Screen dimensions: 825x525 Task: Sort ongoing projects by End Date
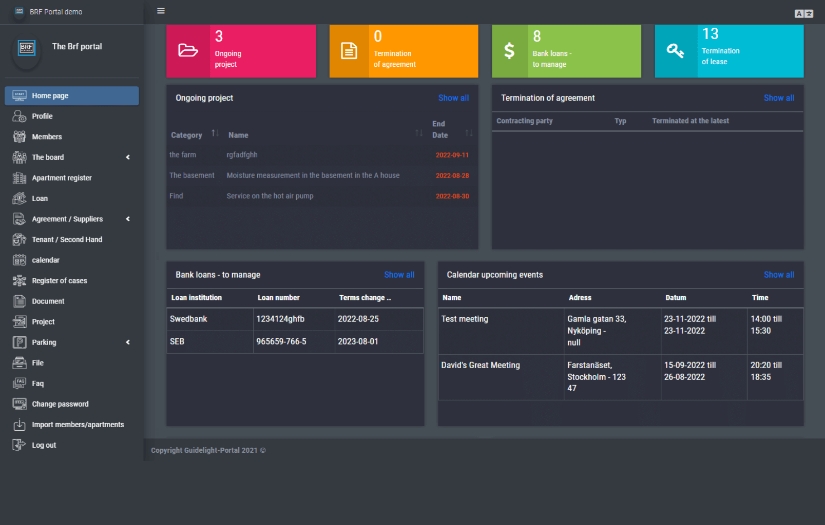click(x=469, y=134)
